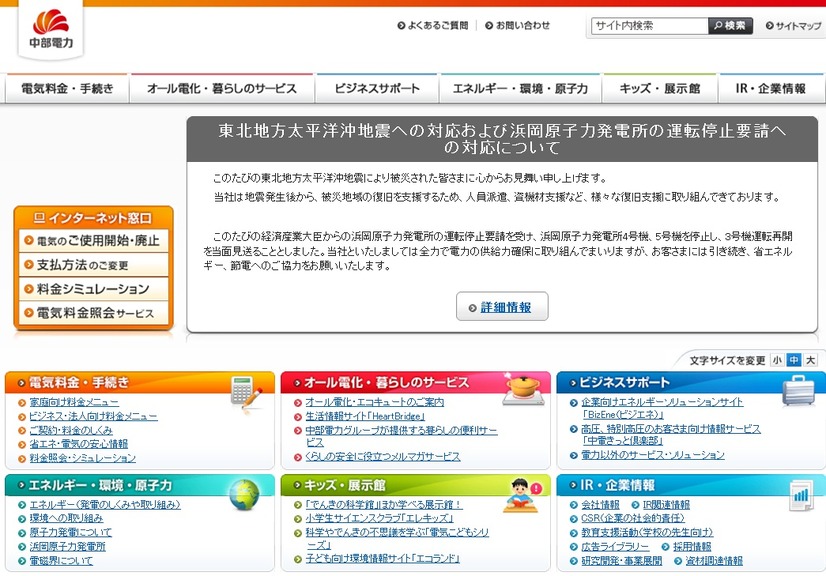Open the 電気料金・手続き navigation tab

(67, 89)
